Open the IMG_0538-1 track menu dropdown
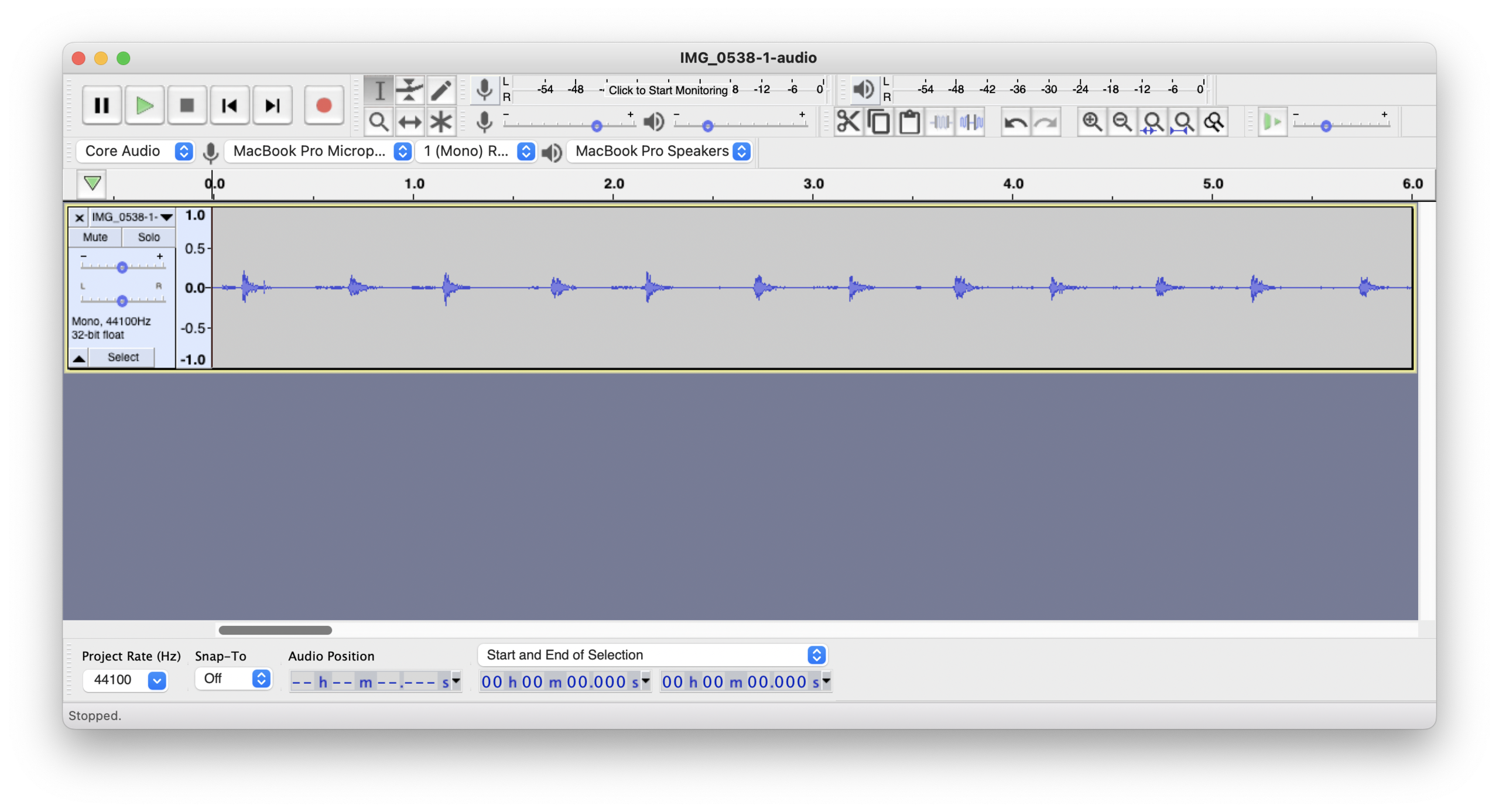Image resolution: width=1499 pixels, height=812 pixels. [132, 217]
